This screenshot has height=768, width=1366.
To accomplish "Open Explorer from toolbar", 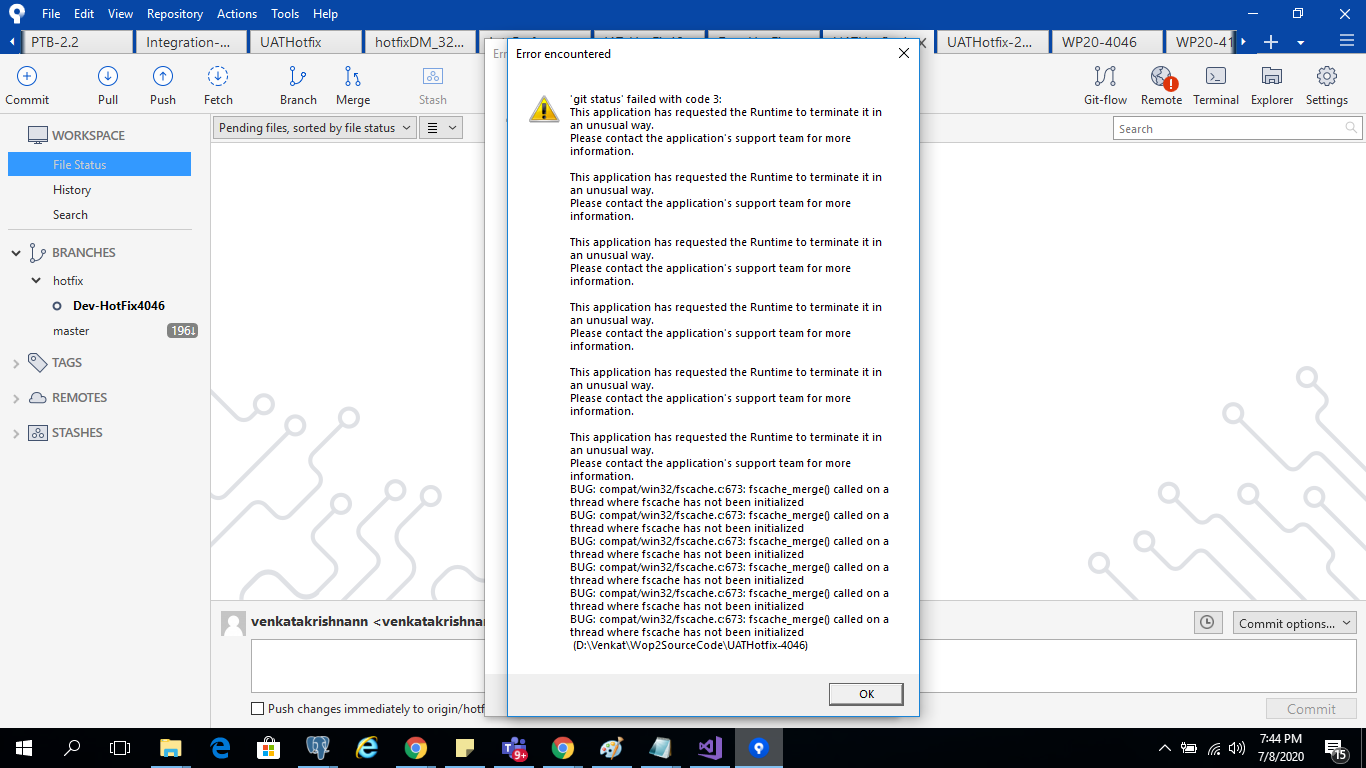I will point(1272,85).
